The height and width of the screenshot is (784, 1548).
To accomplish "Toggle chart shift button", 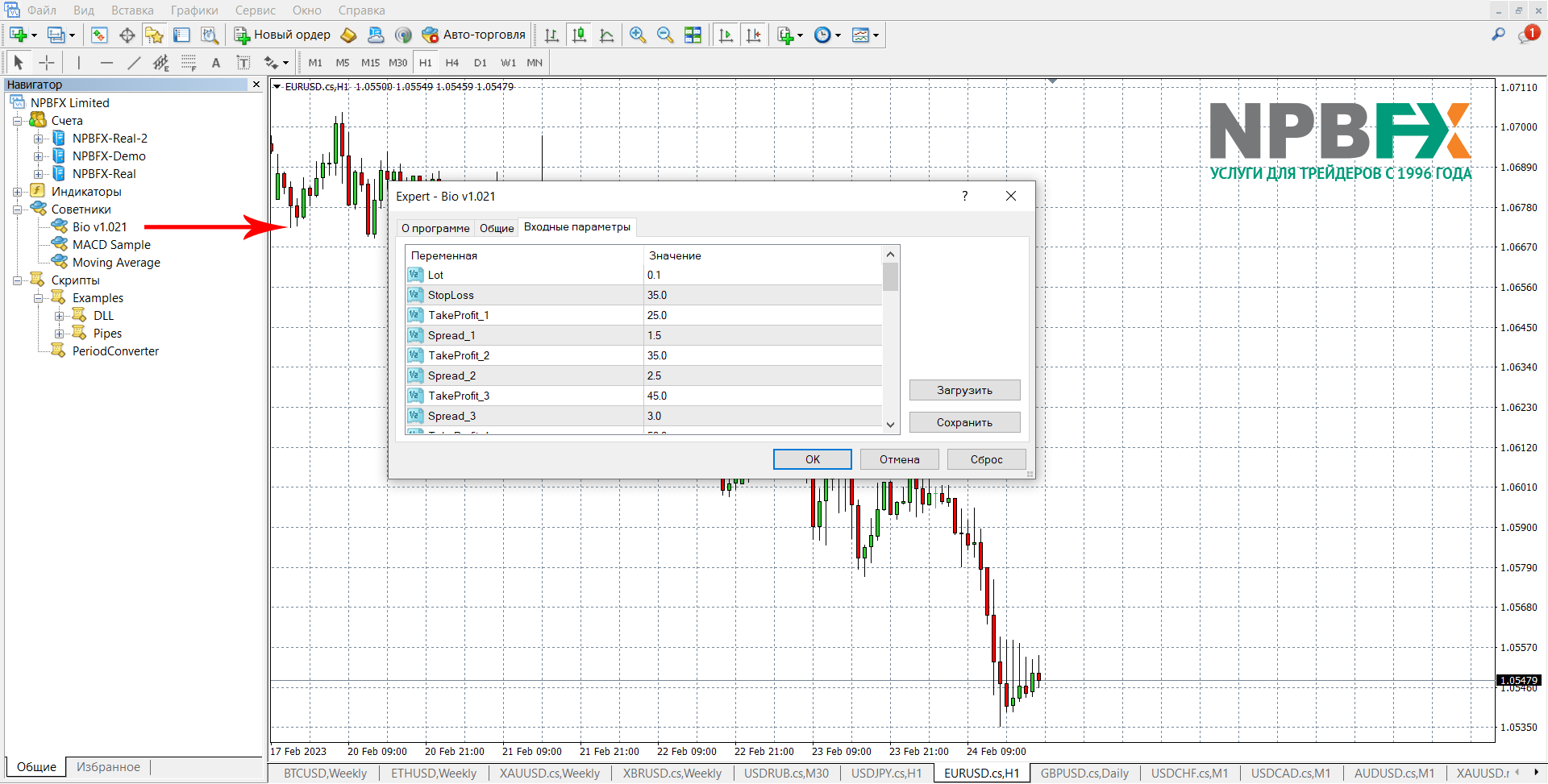I will pos(753,35).
